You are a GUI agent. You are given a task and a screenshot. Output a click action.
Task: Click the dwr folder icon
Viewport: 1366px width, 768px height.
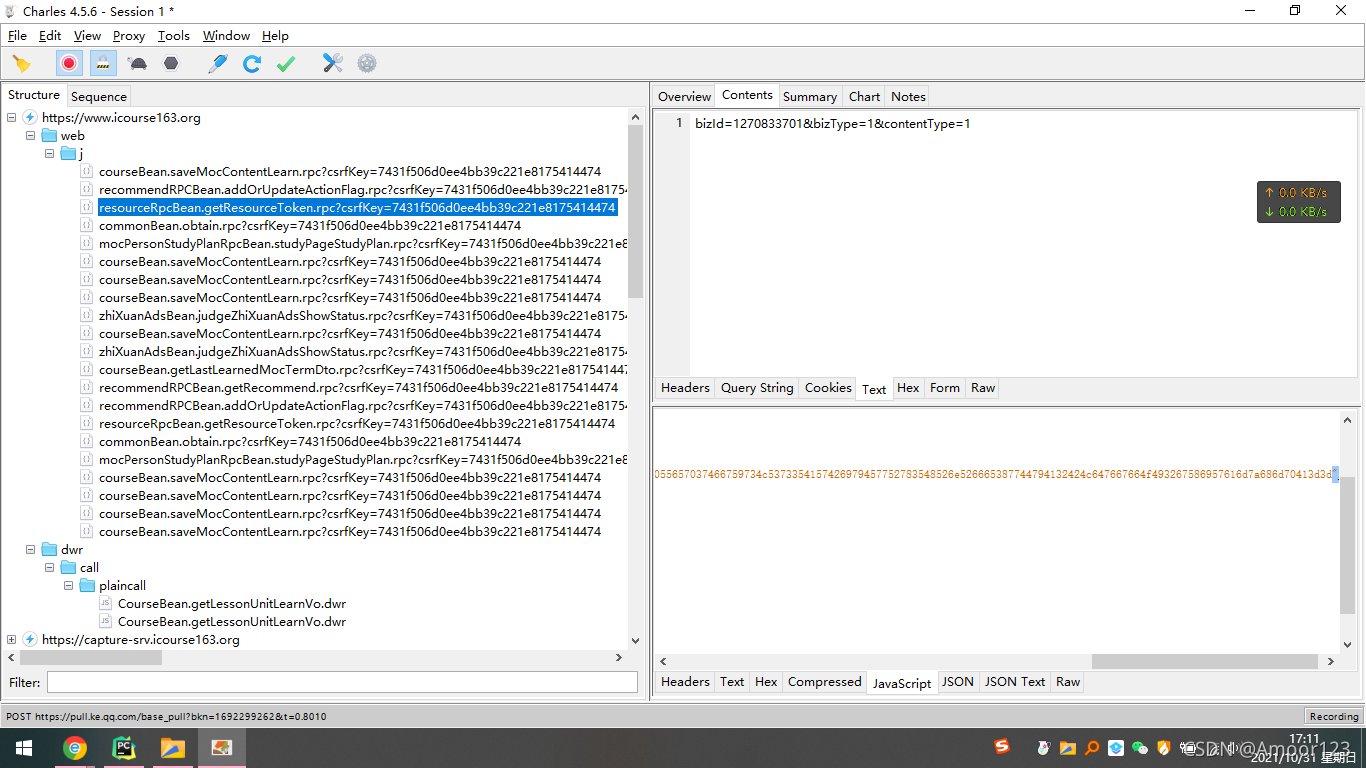pyautogui.click(x=49, y=550)
